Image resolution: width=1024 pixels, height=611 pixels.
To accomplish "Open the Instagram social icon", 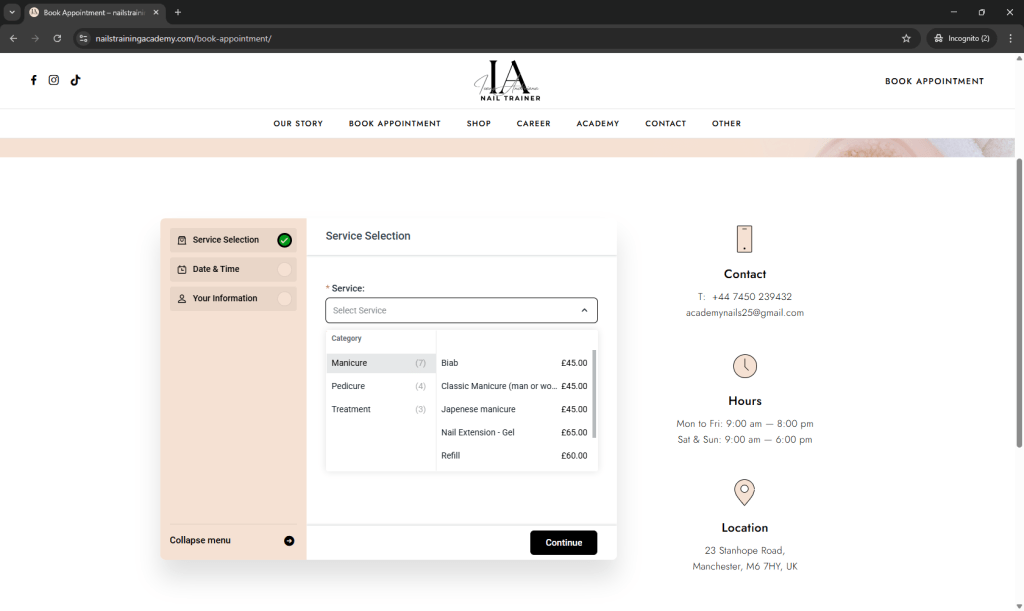I will tap(54, 80).
